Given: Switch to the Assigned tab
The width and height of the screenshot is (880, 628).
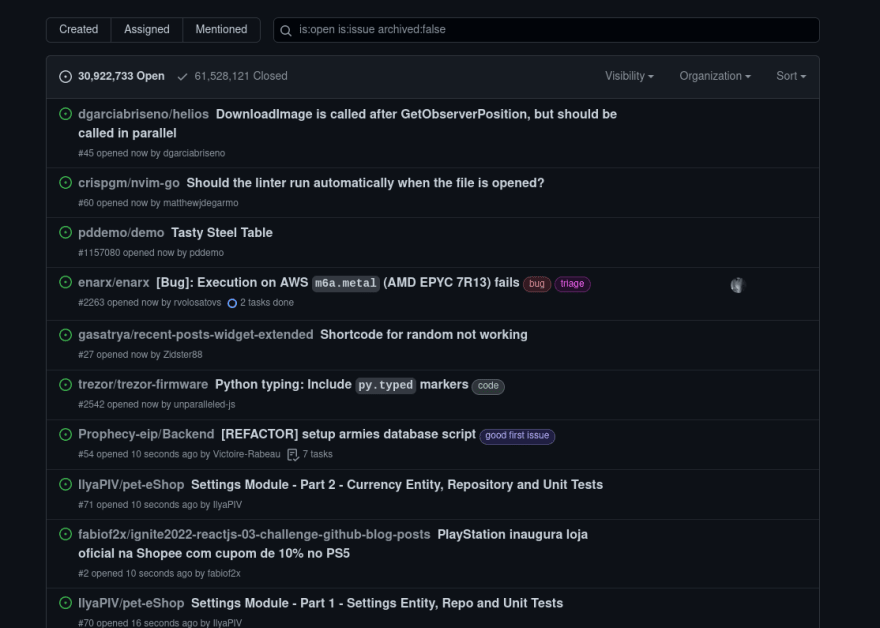Looking at the screenshot, I should 146,30.
